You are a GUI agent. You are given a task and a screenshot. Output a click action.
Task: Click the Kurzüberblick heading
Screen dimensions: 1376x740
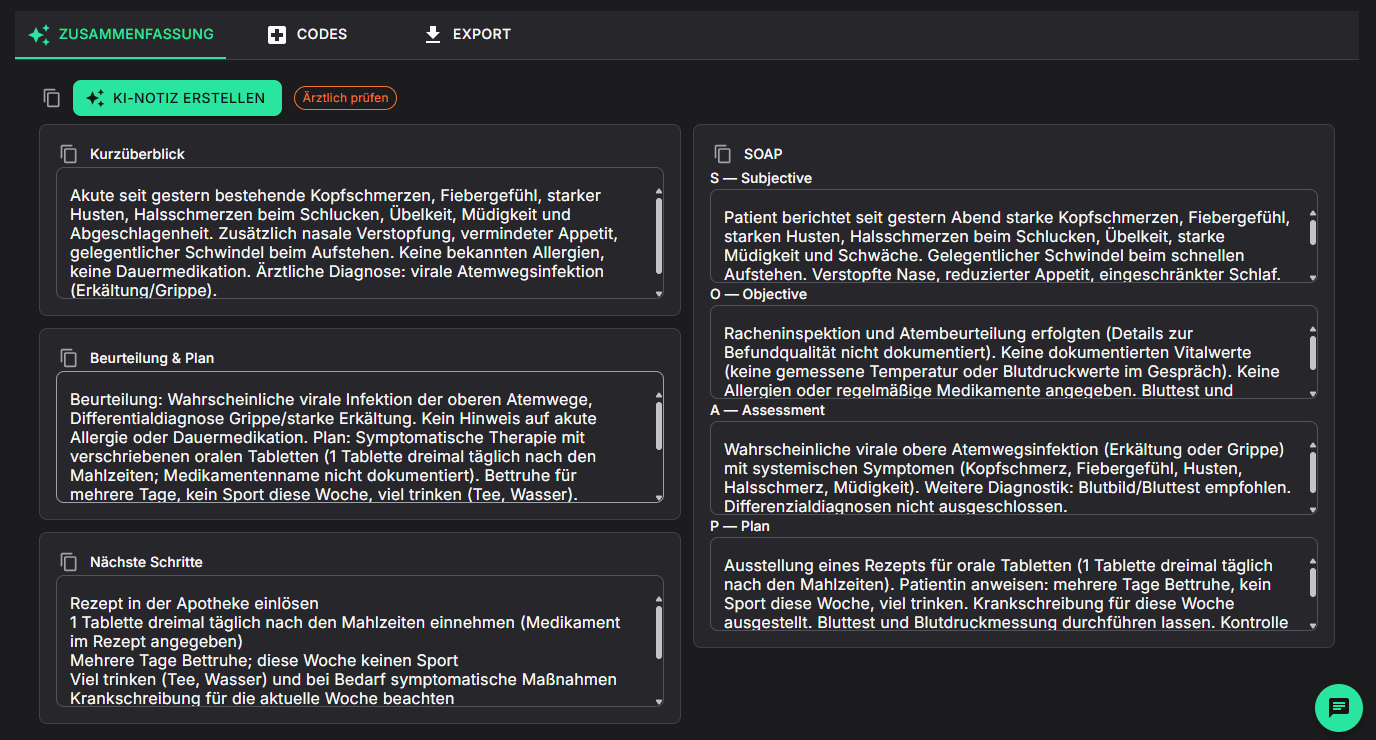click(x=137, y=154)
